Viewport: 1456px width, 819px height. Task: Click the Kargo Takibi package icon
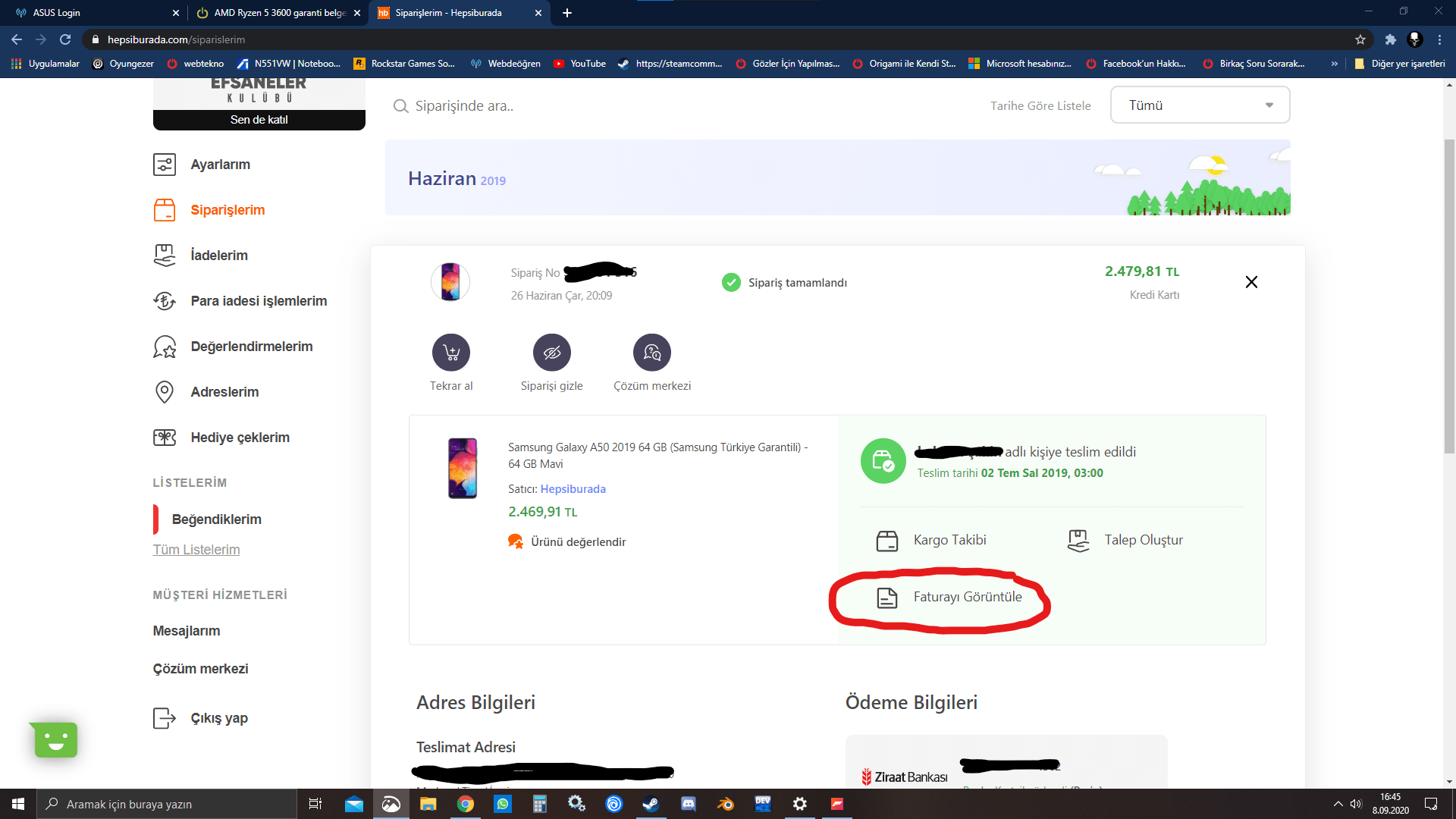click(x=886, y=541)
